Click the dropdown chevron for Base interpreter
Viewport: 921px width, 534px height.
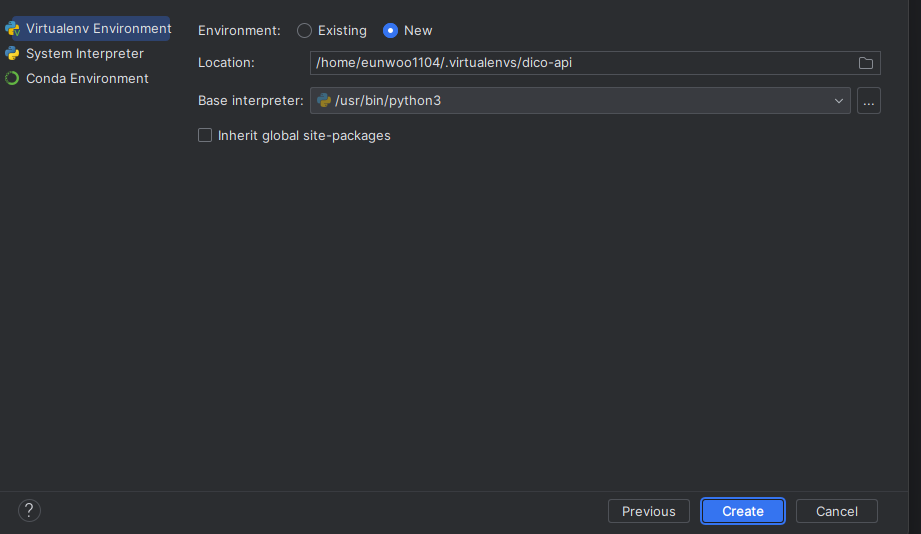click(x=839, y=101)
